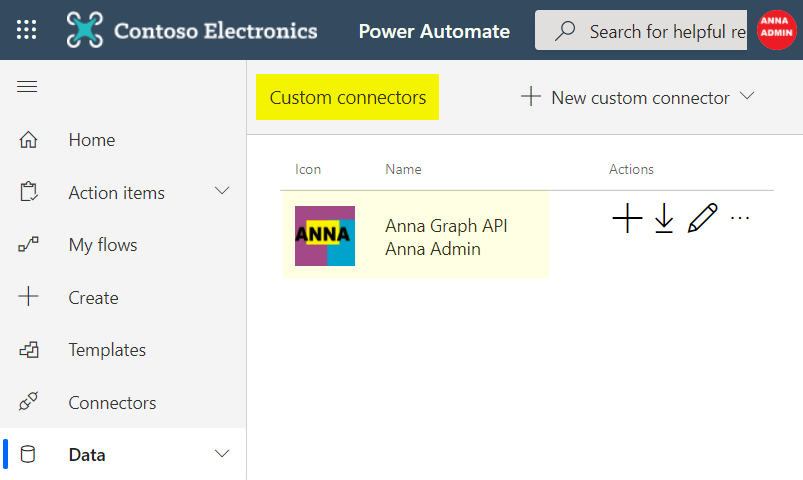Click the Connectors plug icon

coord(28,401)
